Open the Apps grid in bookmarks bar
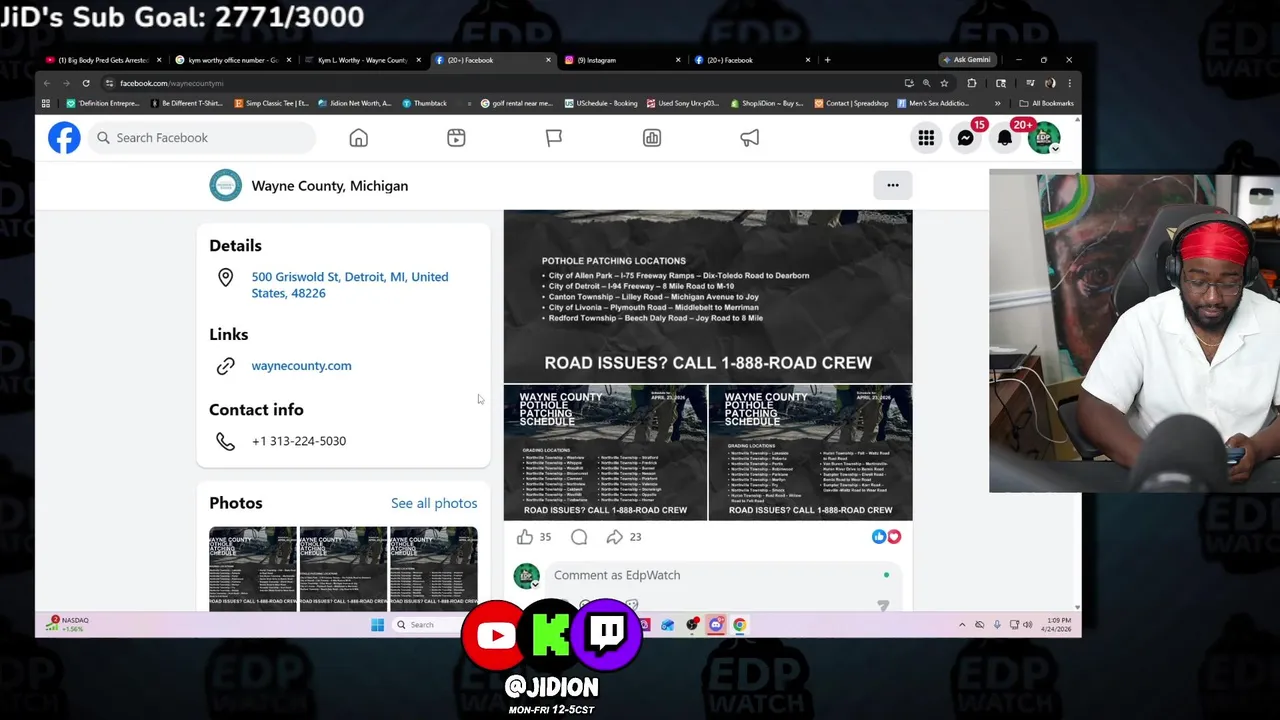Image resolution: width=1280 pixels, height=720 pixels. coord(46,103)
